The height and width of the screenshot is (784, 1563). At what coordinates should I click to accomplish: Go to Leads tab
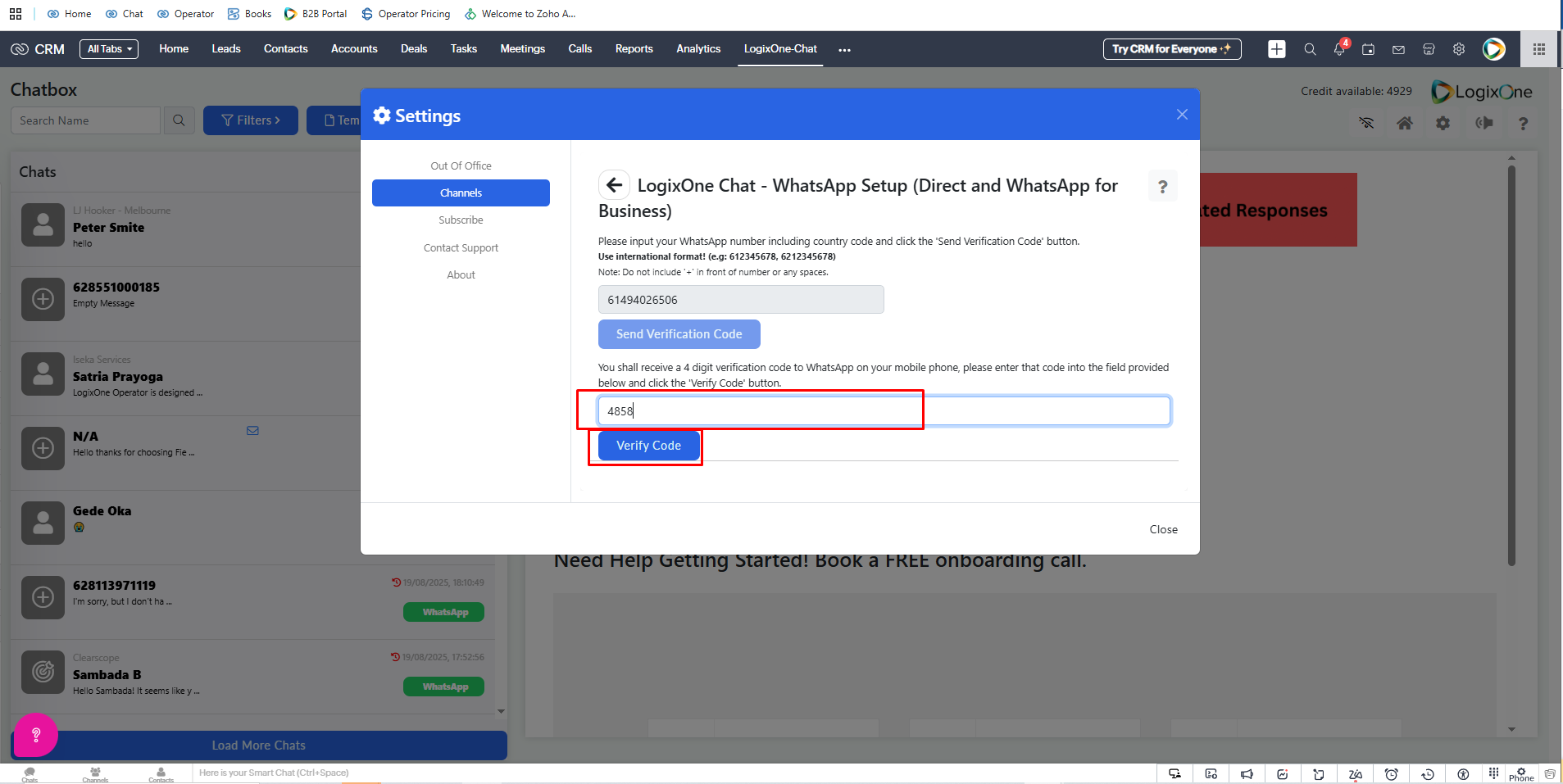click(226, 49)
